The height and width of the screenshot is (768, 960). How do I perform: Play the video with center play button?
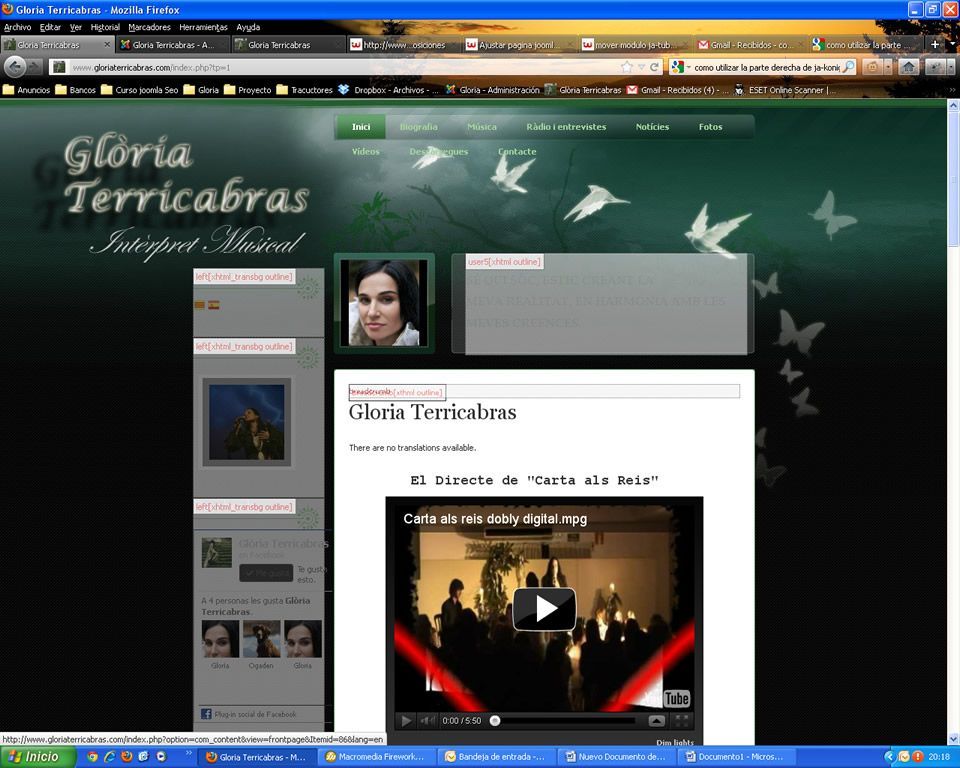pos(544,609)
